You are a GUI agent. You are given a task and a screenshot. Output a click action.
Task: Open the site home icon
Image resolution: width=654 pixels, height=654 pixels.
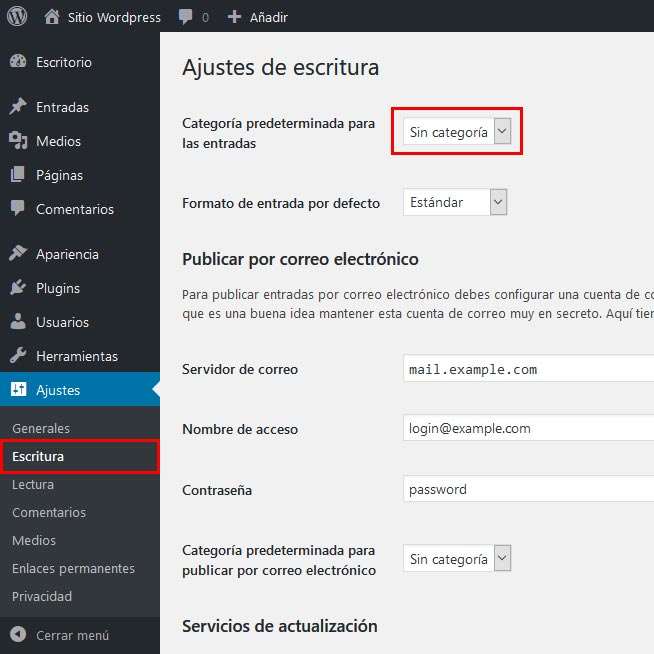[52, 17]
